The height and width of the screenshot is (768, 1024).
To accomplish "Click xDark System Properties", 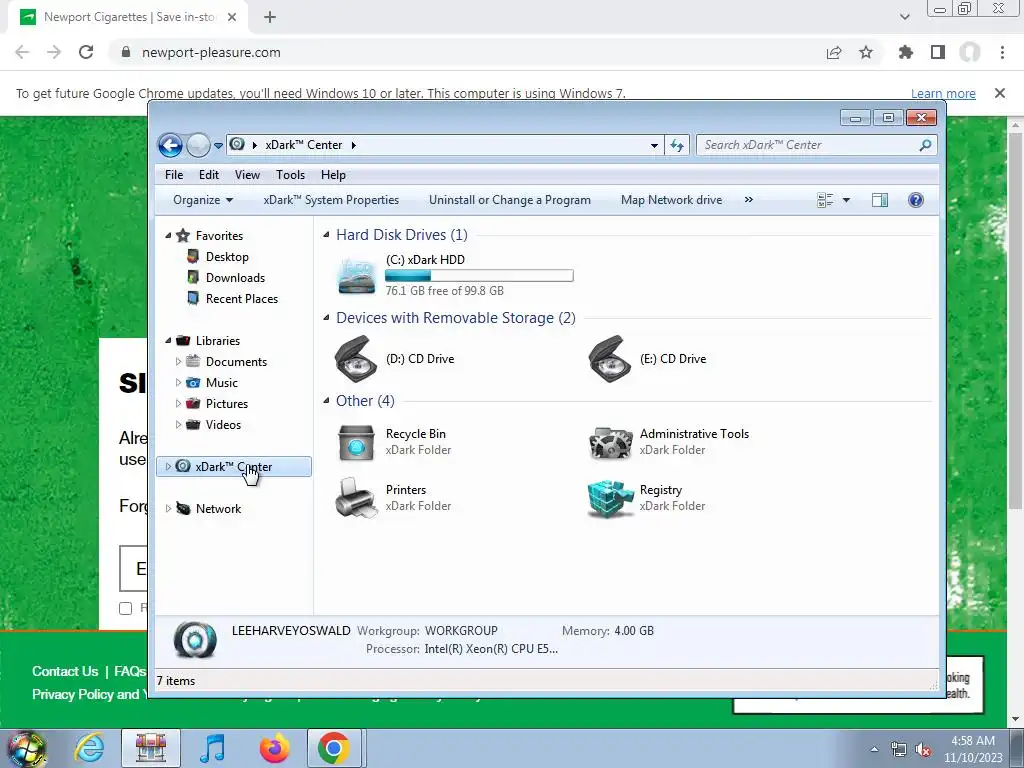I will click(331, 200).
